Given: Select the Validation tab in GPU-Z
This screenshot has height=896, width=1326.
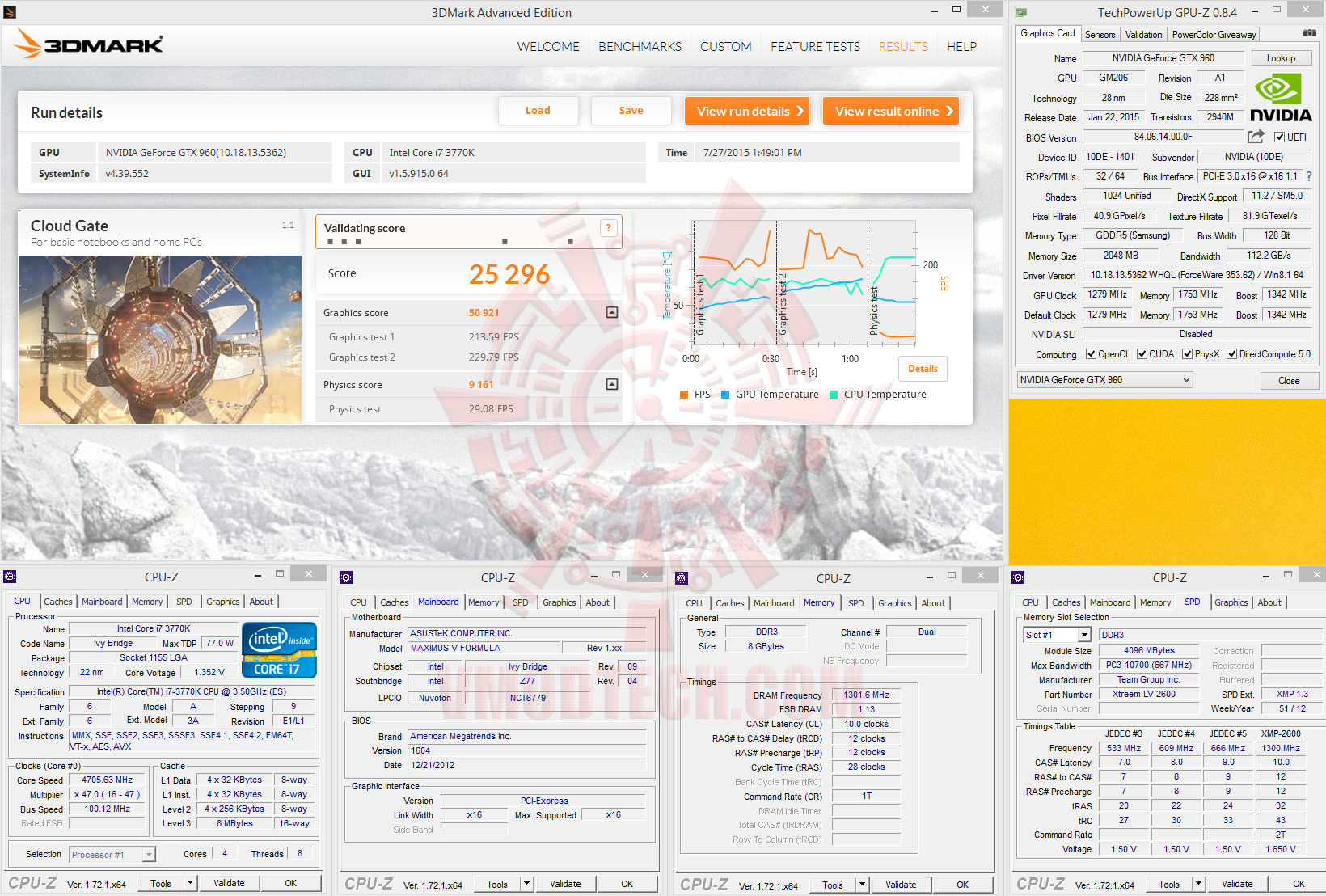Looking at the screenshot, I should pos(1143,35).
